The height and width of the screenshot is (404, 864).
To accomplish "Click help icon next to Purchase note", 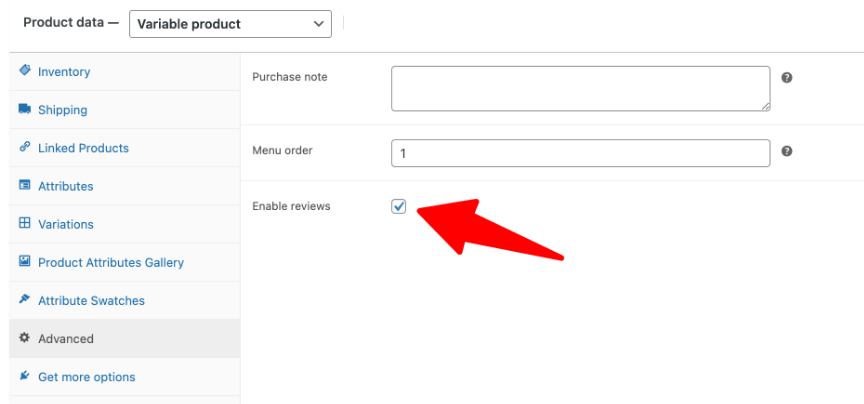I will [787, 77].
